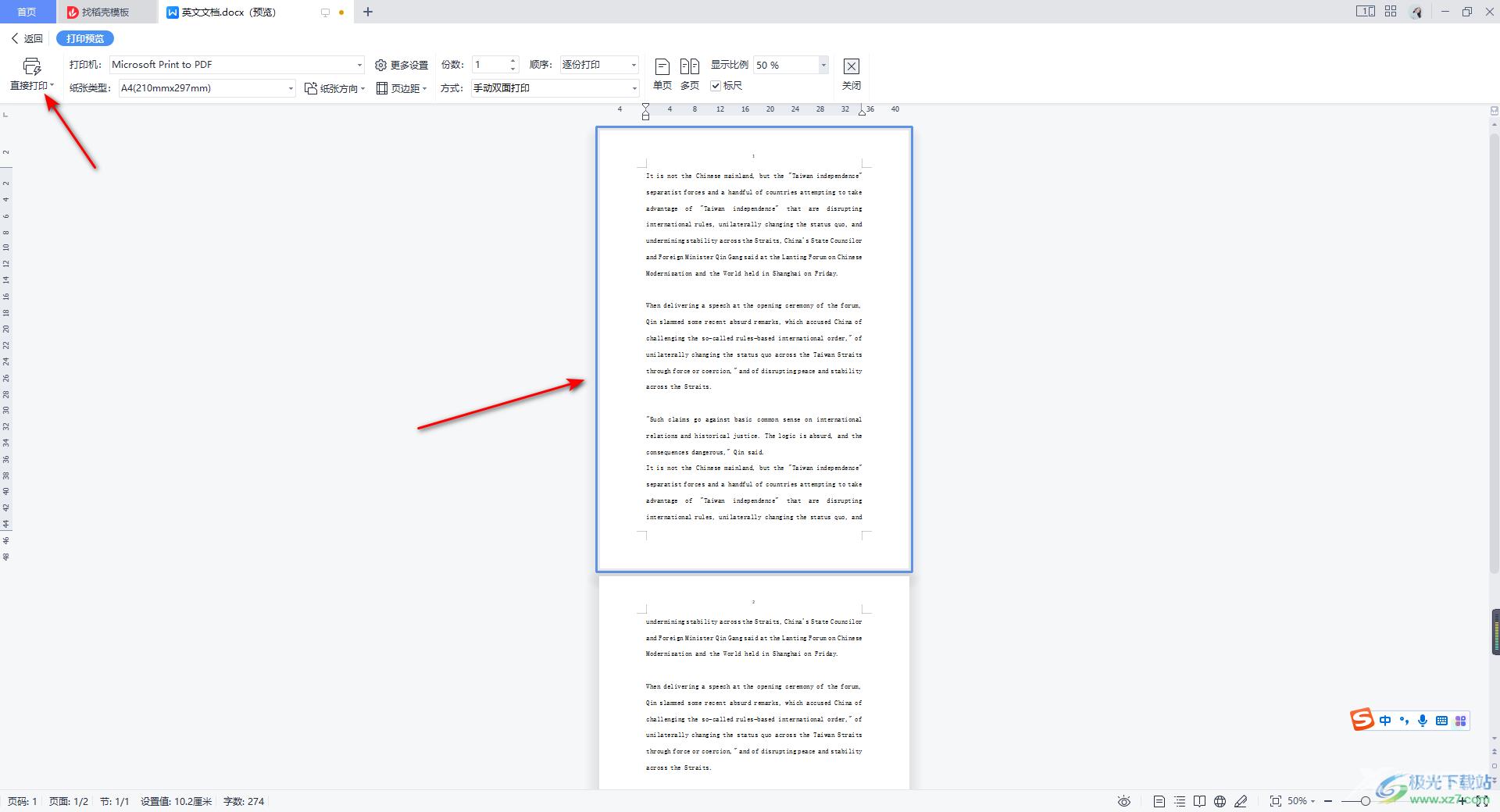Switch to page layout view icon
This screenshot has width=1500, height=812.
(1159, 801)
